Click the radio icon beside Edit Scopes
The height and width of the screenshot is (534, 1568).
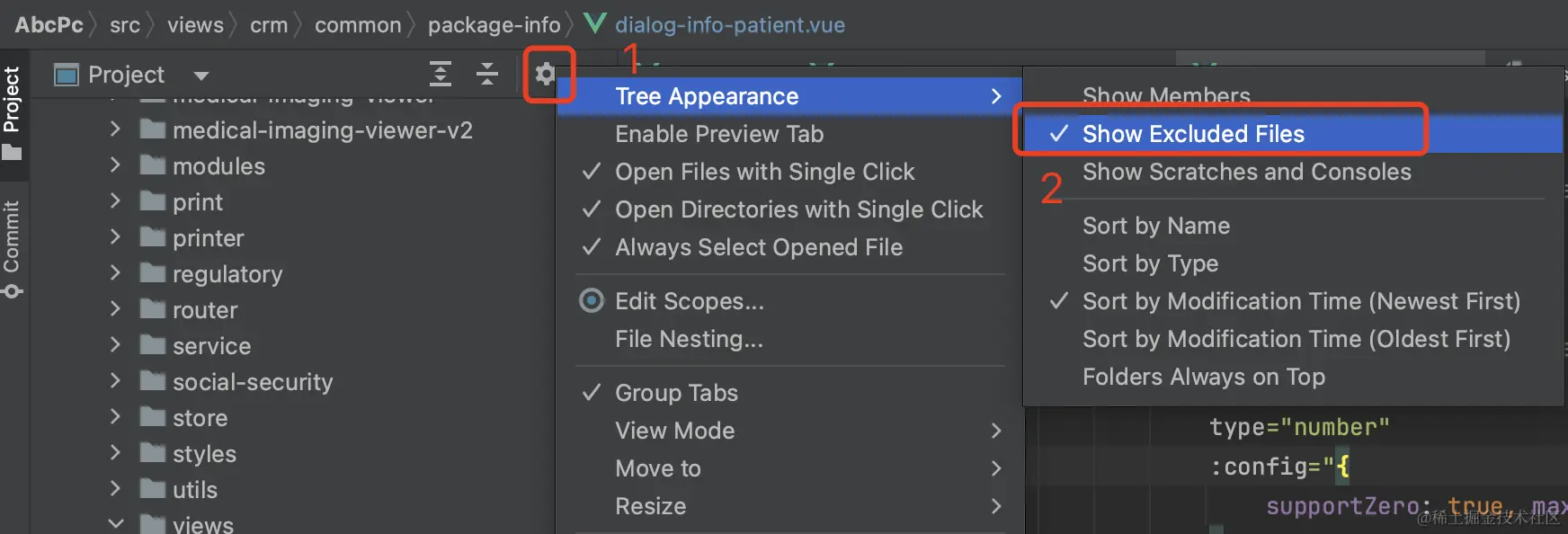(x=591, y=301)
